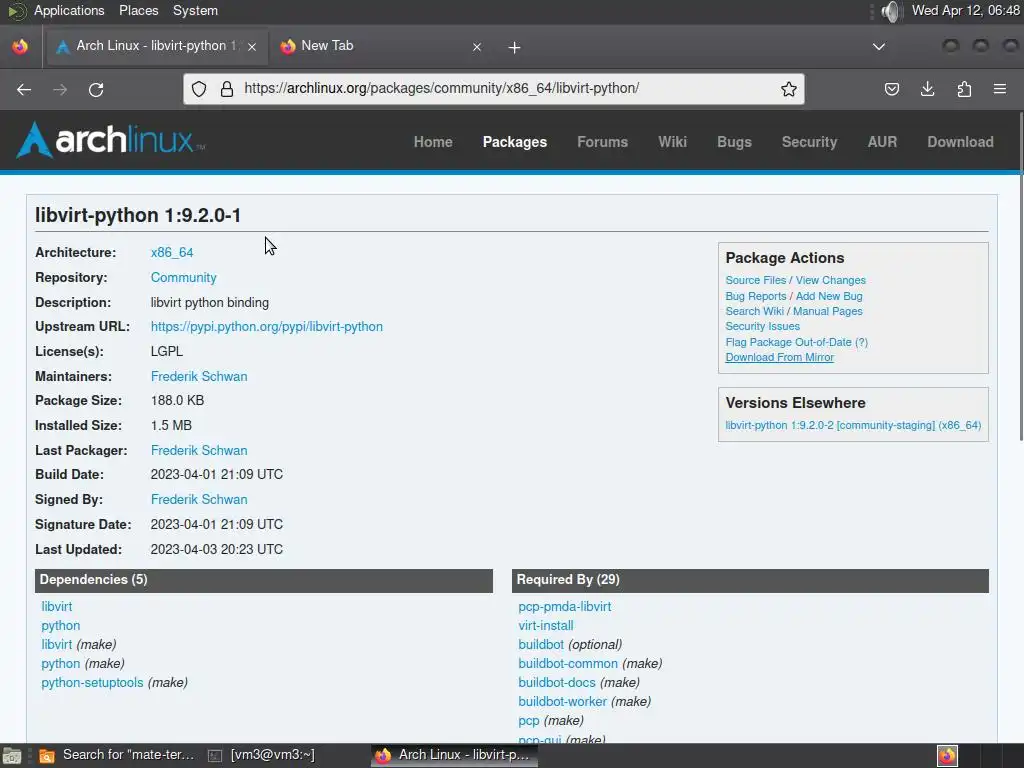
Task: Click the Arch Linux logo
Action: pos(111,140)
